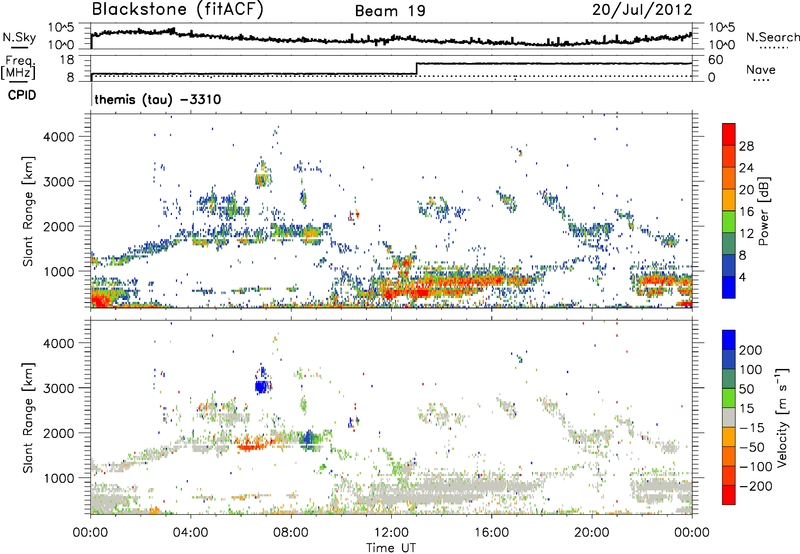
Task: Click '4000' tick on power panel axis
Action: [58, 137]
